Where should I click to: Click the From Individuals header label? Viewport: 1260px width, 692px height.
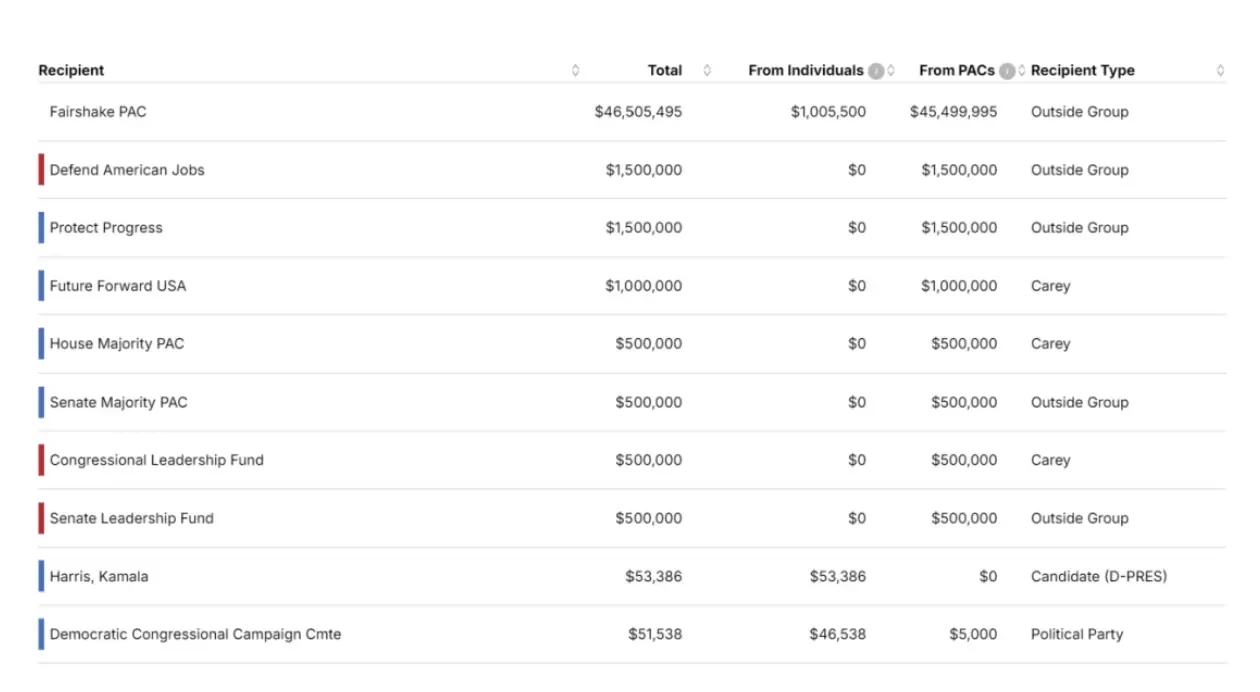(805, 71)
